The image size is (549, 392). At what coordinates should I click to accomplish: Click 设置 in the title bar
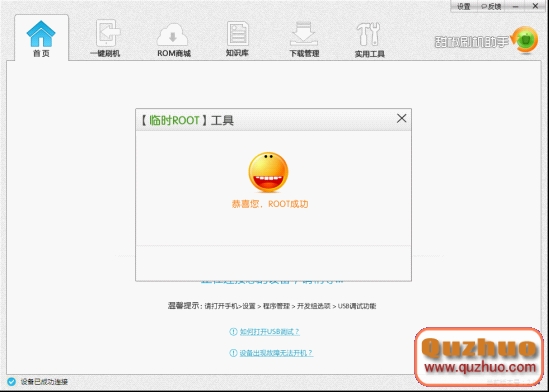coord(464,6)
